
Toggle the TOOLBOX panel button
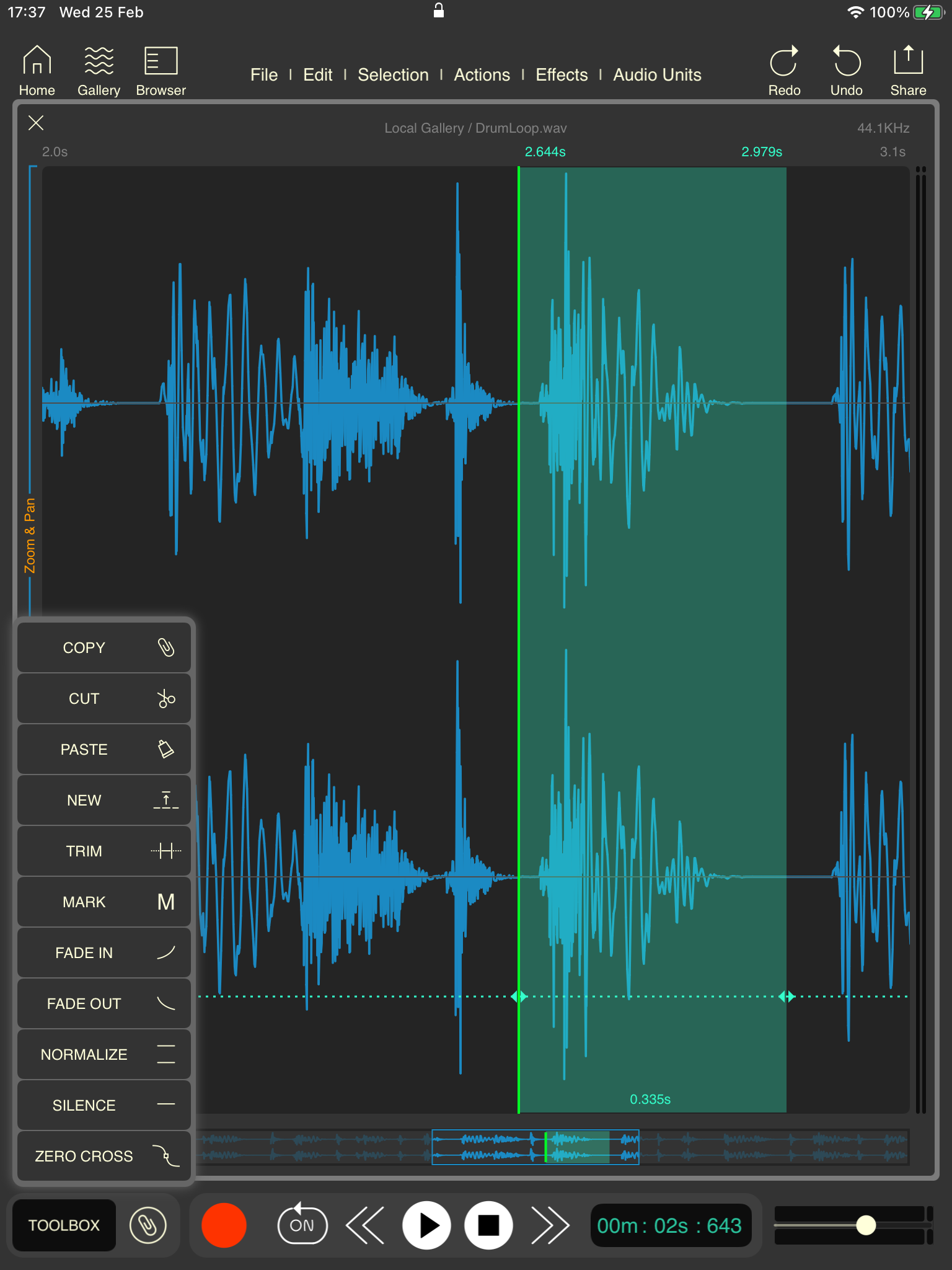(64, 1225)
